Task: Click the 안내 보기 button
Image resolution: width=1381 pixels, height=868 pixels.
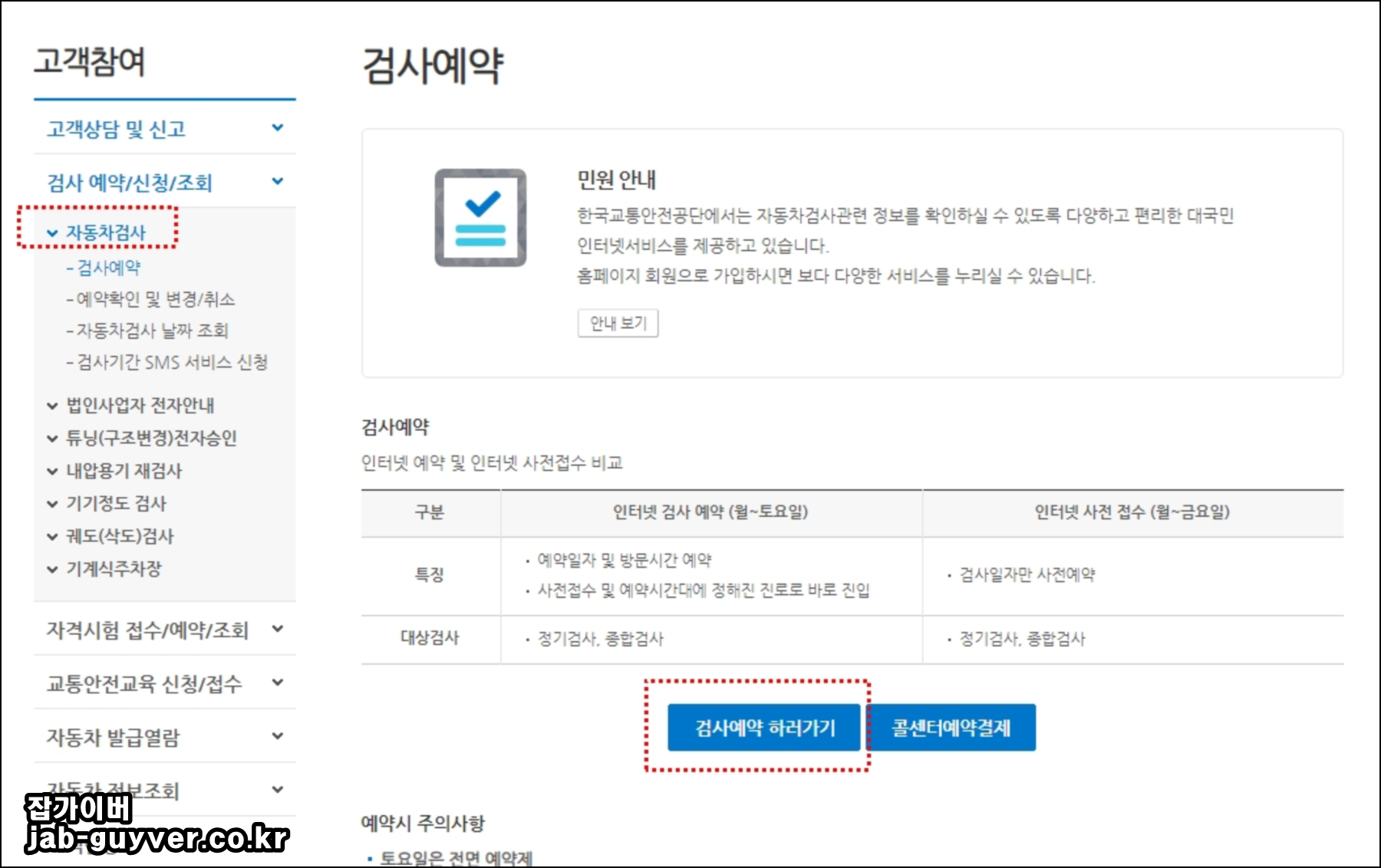Action: (x=618, y=324)
